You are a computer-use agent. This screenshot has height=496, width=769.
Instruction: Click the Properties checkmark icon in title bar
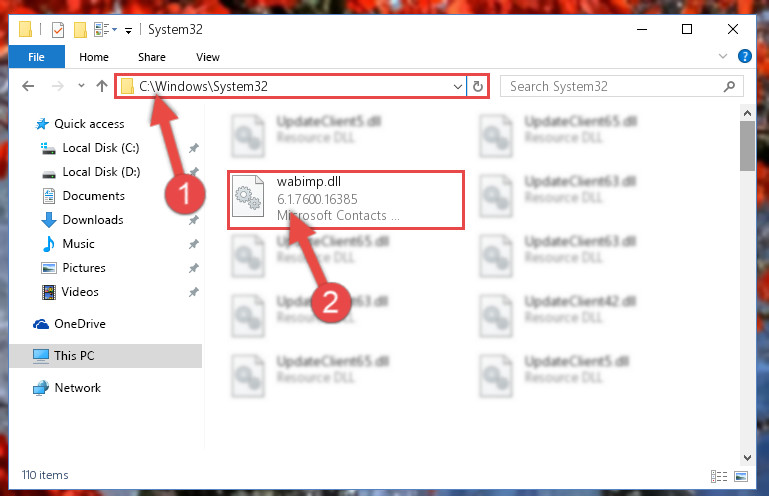tap(58, 30)
